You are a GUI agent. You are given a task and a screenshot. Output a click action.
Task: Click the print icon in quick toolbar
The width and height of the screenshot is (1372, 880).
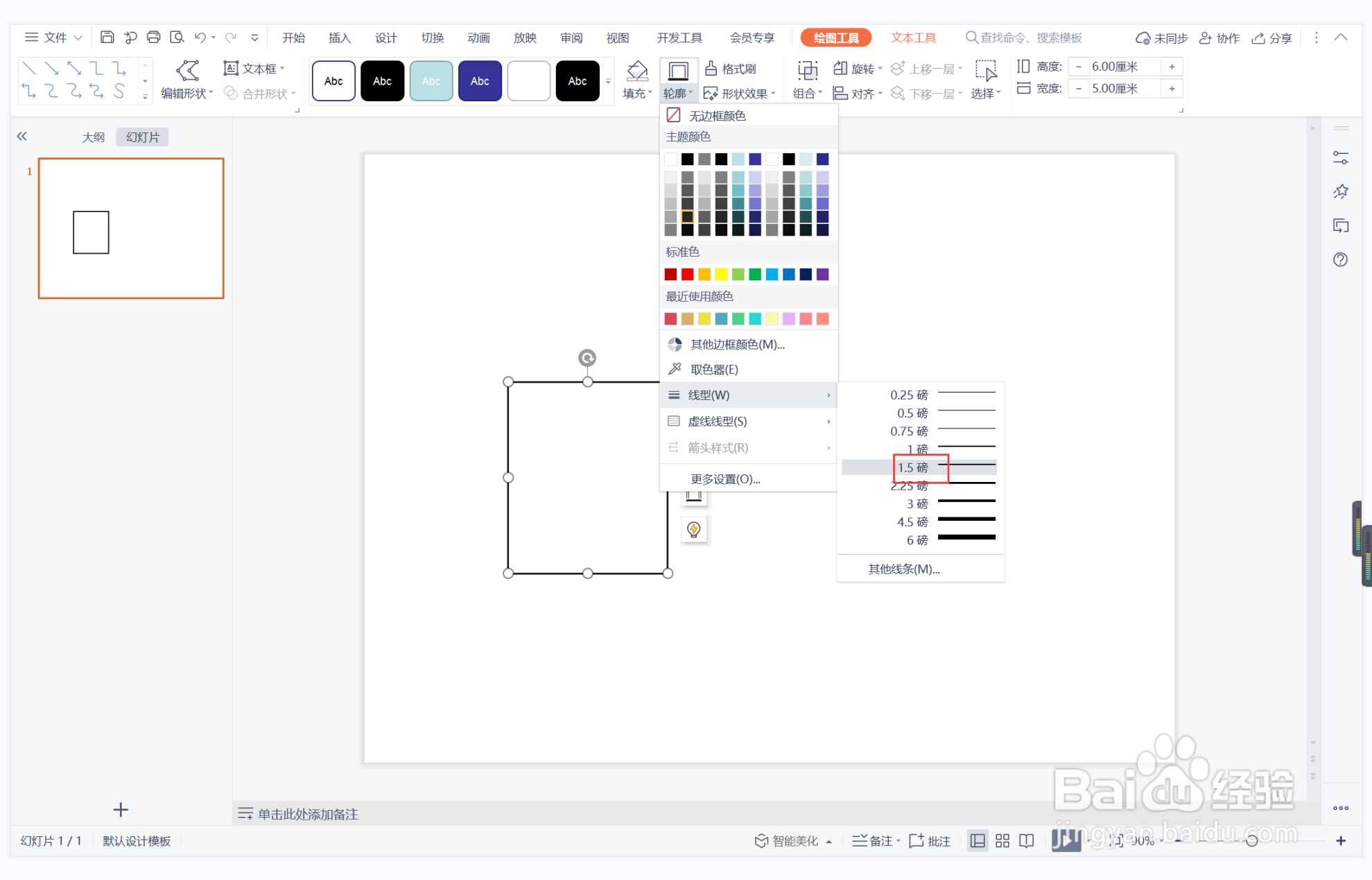coord(153,37)
